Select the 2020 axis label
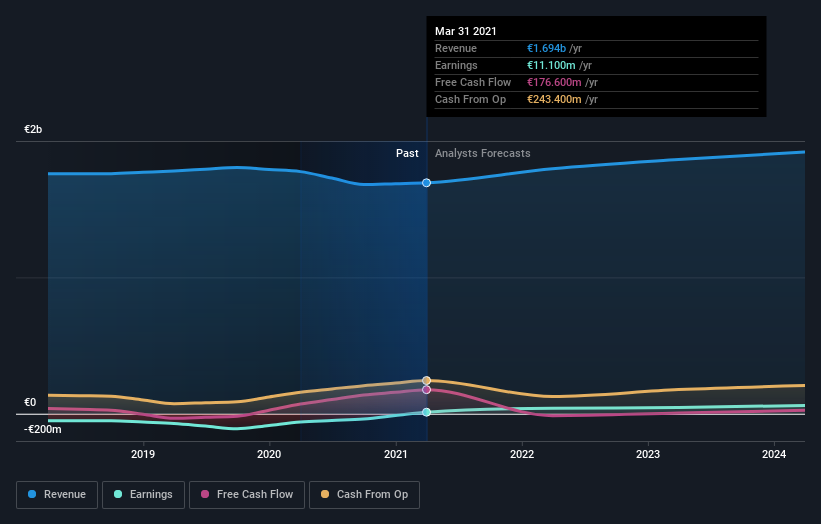 269,454
